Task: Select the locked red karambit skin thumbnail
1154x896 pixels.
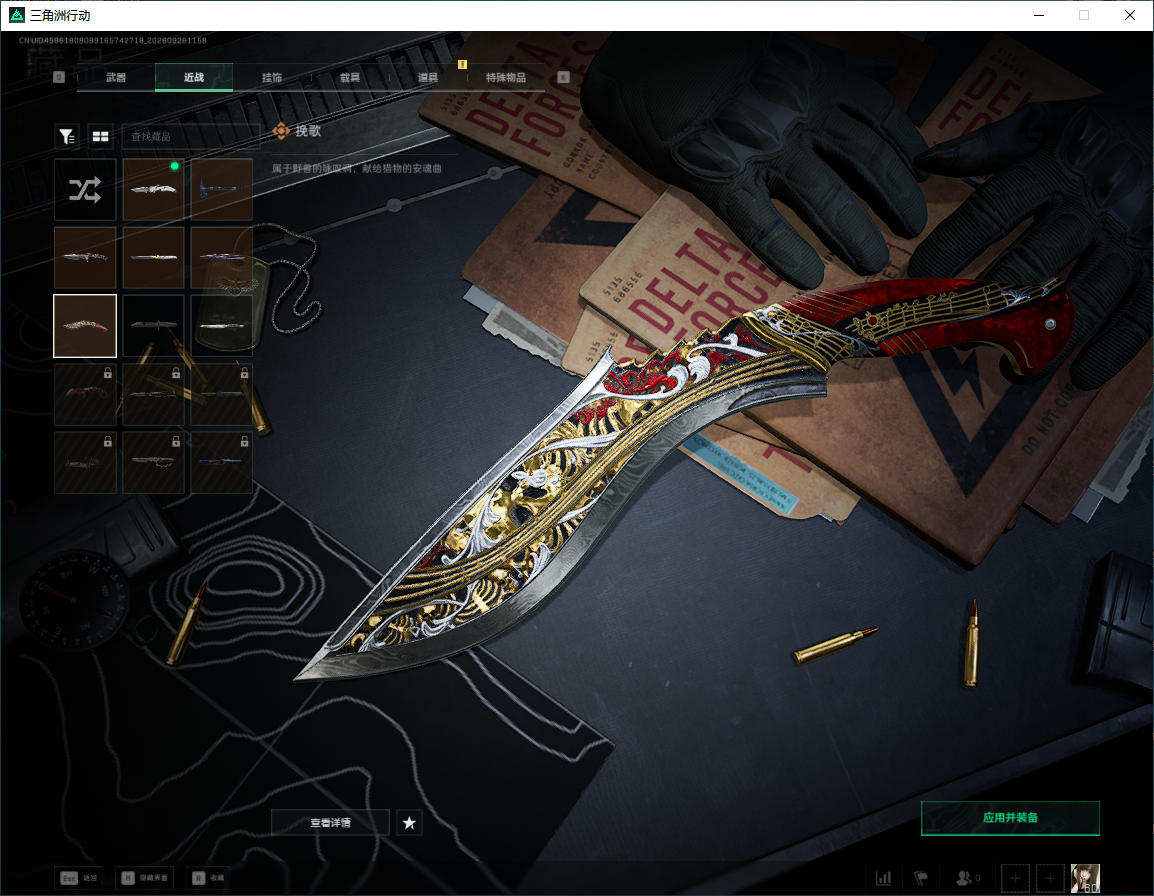Action: (85, 394)
